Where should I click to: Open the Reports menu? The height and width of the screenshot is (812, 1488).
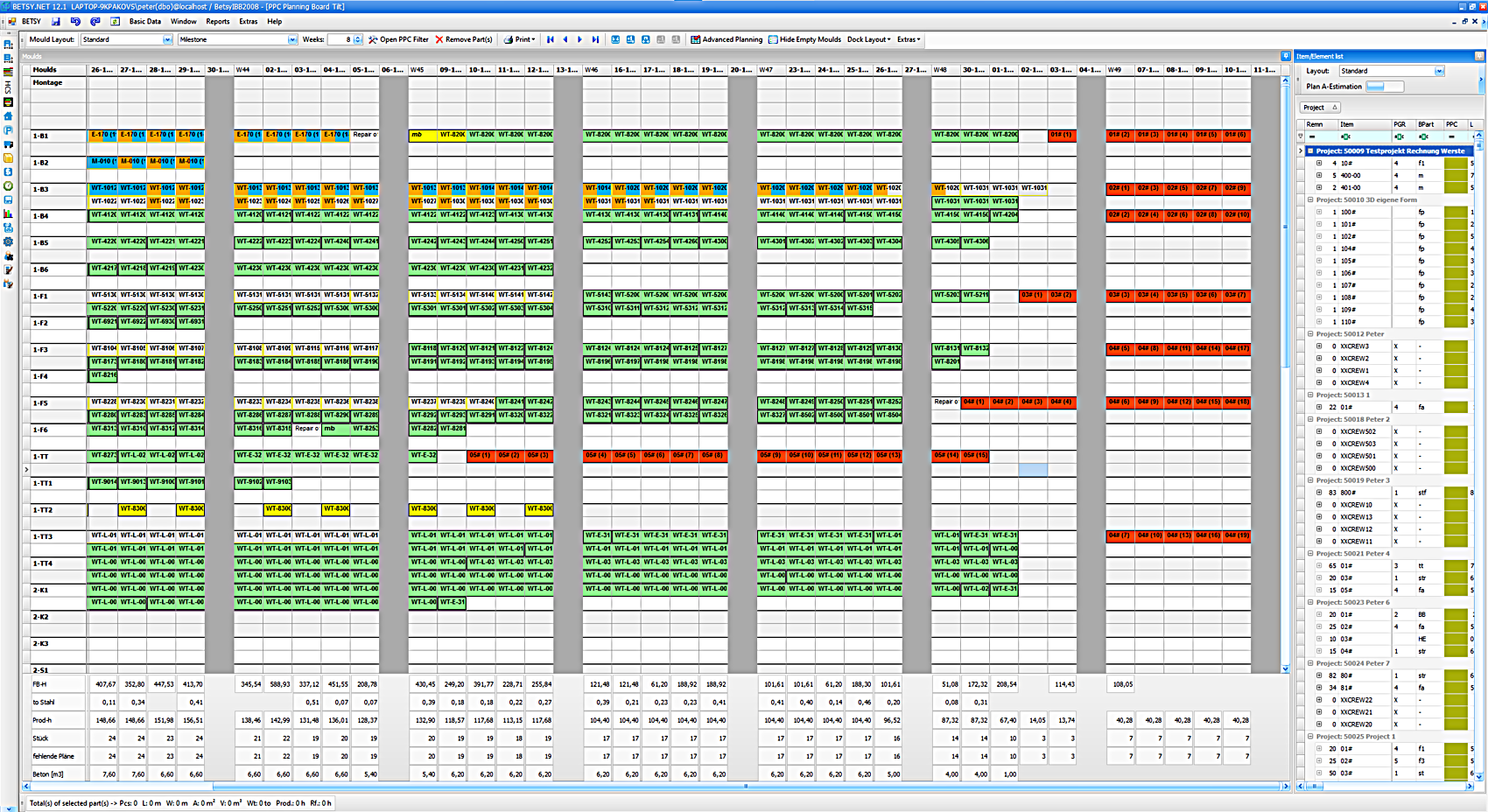(218, 21)
